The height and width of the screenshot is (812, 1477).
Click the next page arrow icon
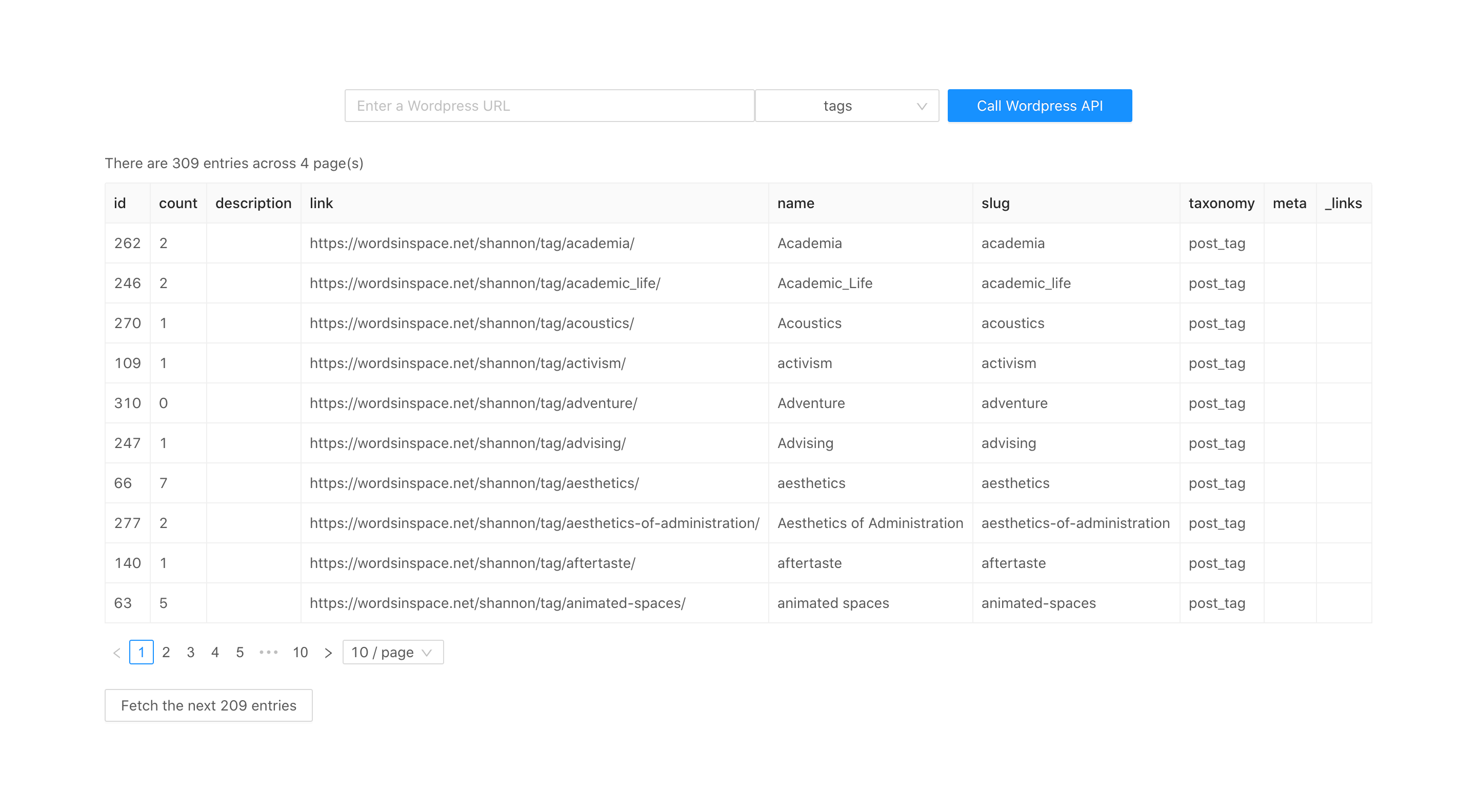[x=328, y=653]
